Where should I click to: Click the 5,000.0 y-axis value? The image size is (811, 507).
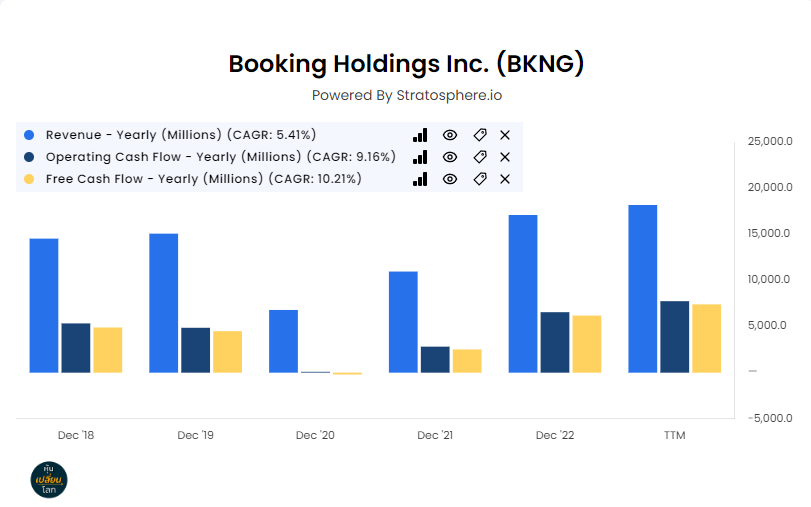[x=767, y=325]
